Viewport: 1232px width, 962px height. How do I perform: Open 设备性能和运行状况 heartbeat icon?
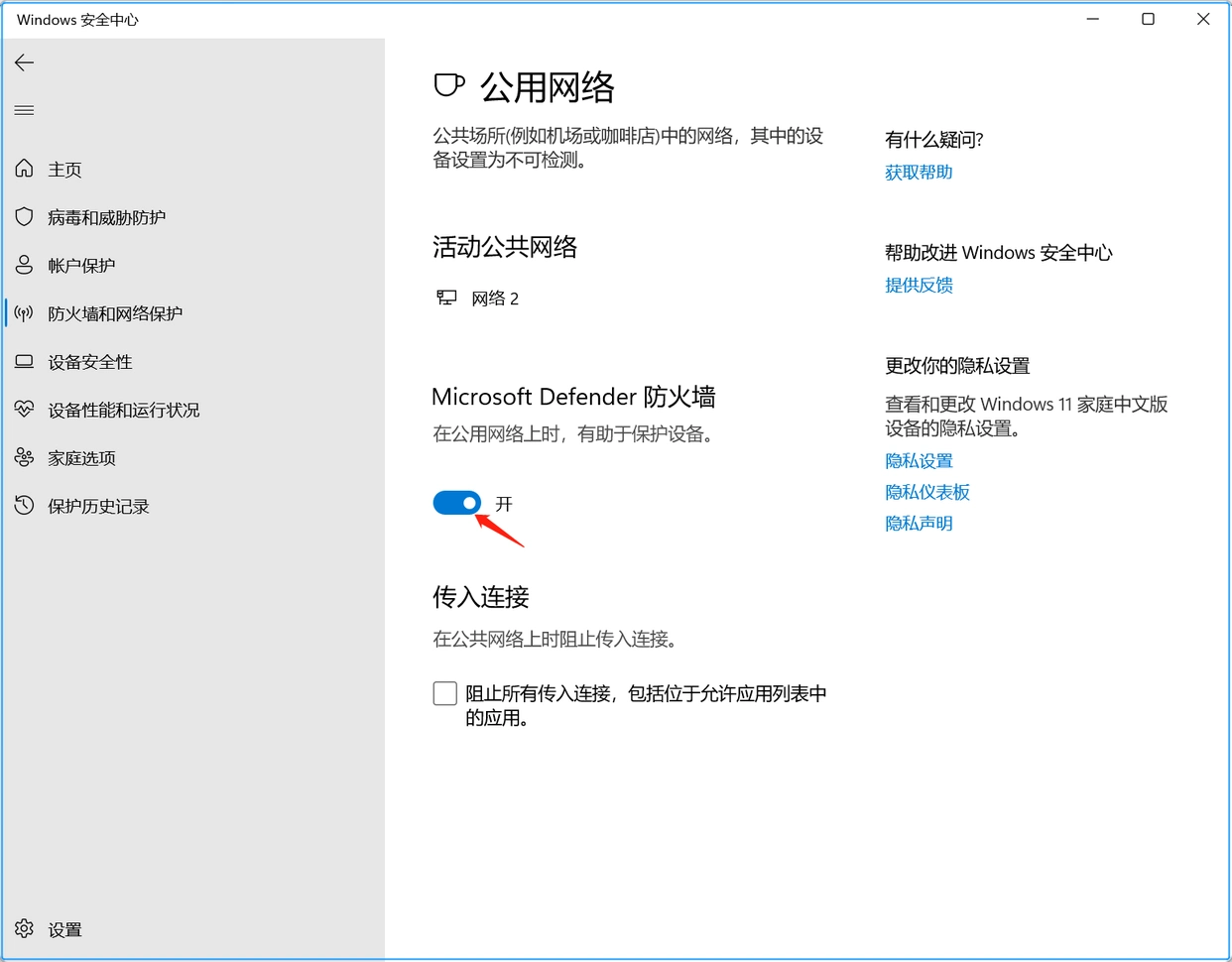tap(24, 409)
